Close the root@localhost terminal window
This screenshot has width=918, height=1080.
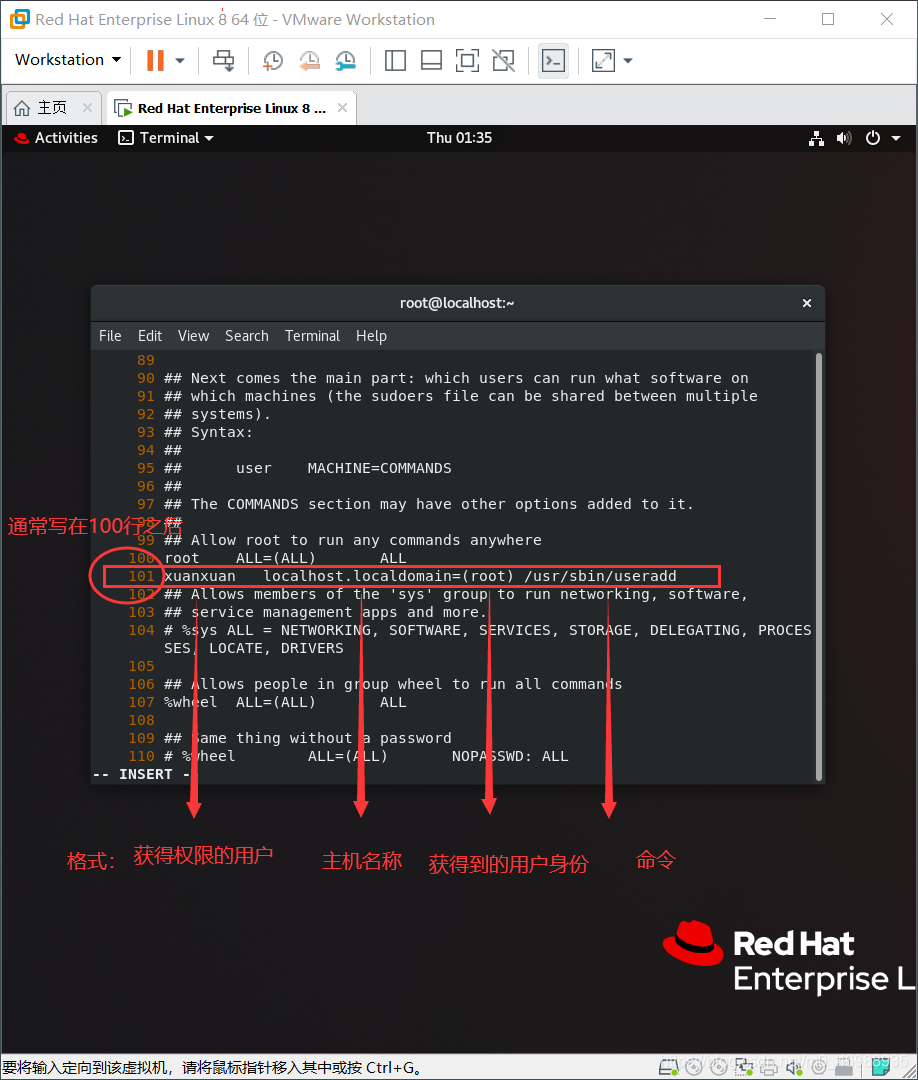click(x=806, y=303)
